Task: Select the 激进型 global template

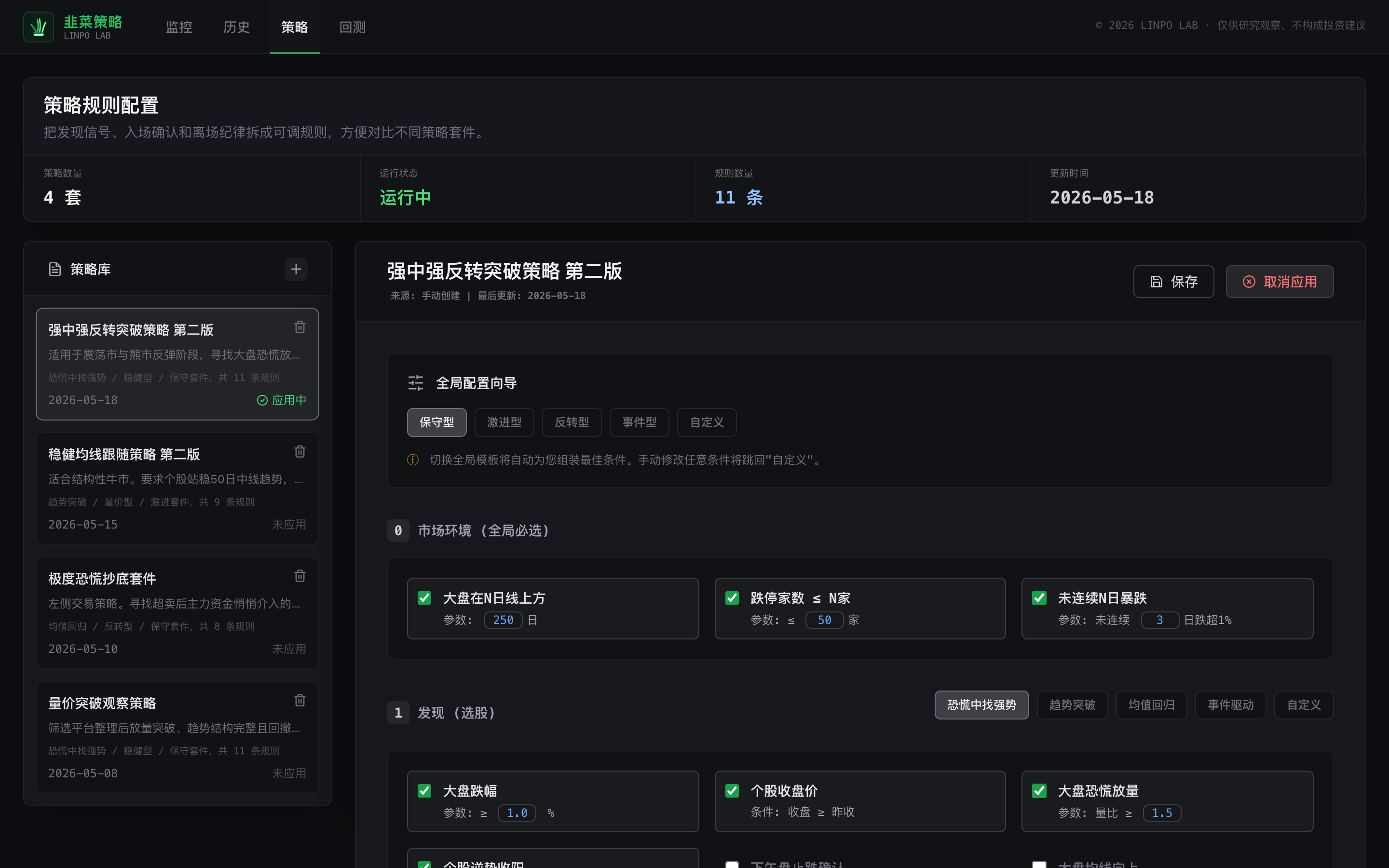Action: tap(504, 422)
